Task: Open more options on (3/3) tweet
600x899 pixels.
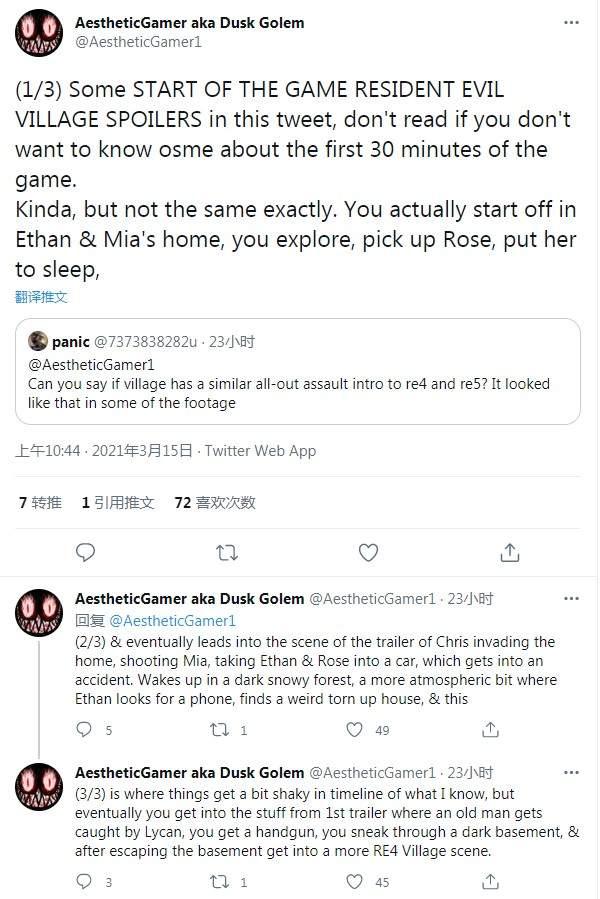Action: pos(571,772)
